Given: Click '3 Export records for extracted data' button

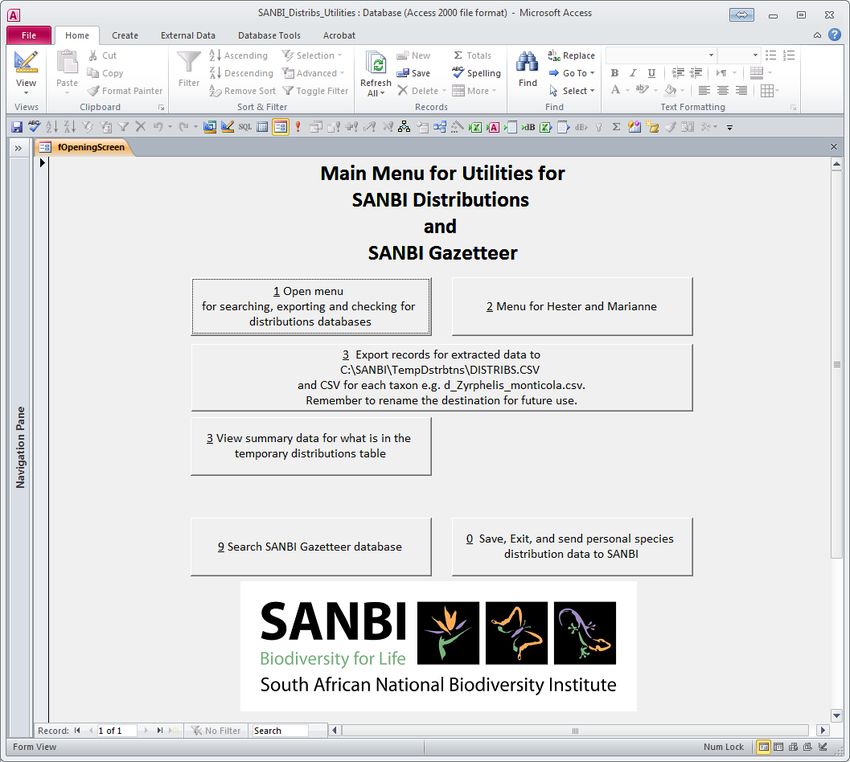Looking at the screenshot, I should pyautogui.click(x=441, y=377).
